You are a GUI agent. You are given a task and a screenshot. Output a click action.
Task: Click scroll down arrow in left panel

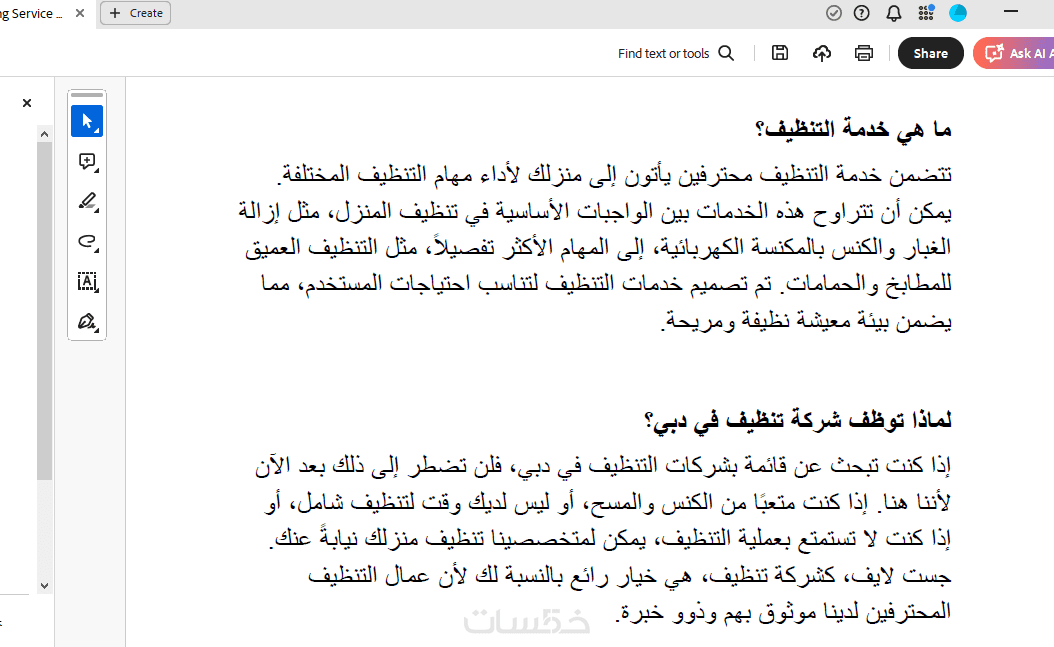tap(44, 585)
